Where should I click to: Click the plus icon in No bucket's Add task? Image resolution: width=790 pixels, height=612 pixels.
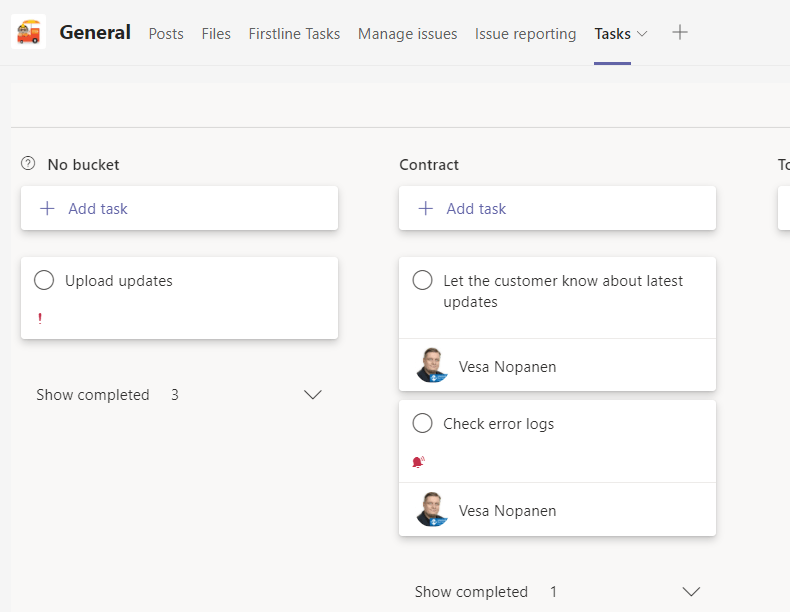(x=46, y=209)
